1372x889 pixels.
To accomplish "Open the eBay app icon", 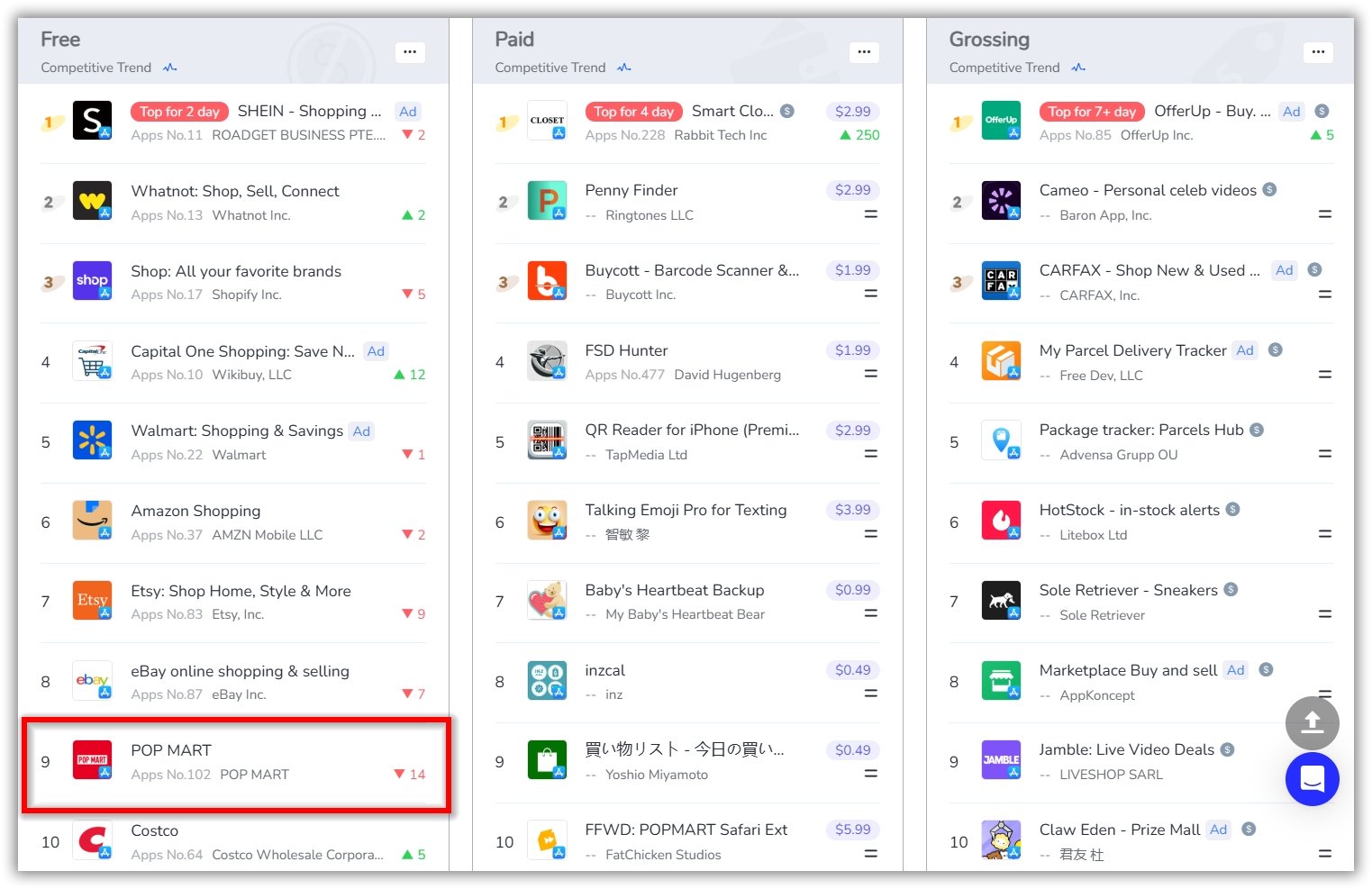I will [92, 681].
